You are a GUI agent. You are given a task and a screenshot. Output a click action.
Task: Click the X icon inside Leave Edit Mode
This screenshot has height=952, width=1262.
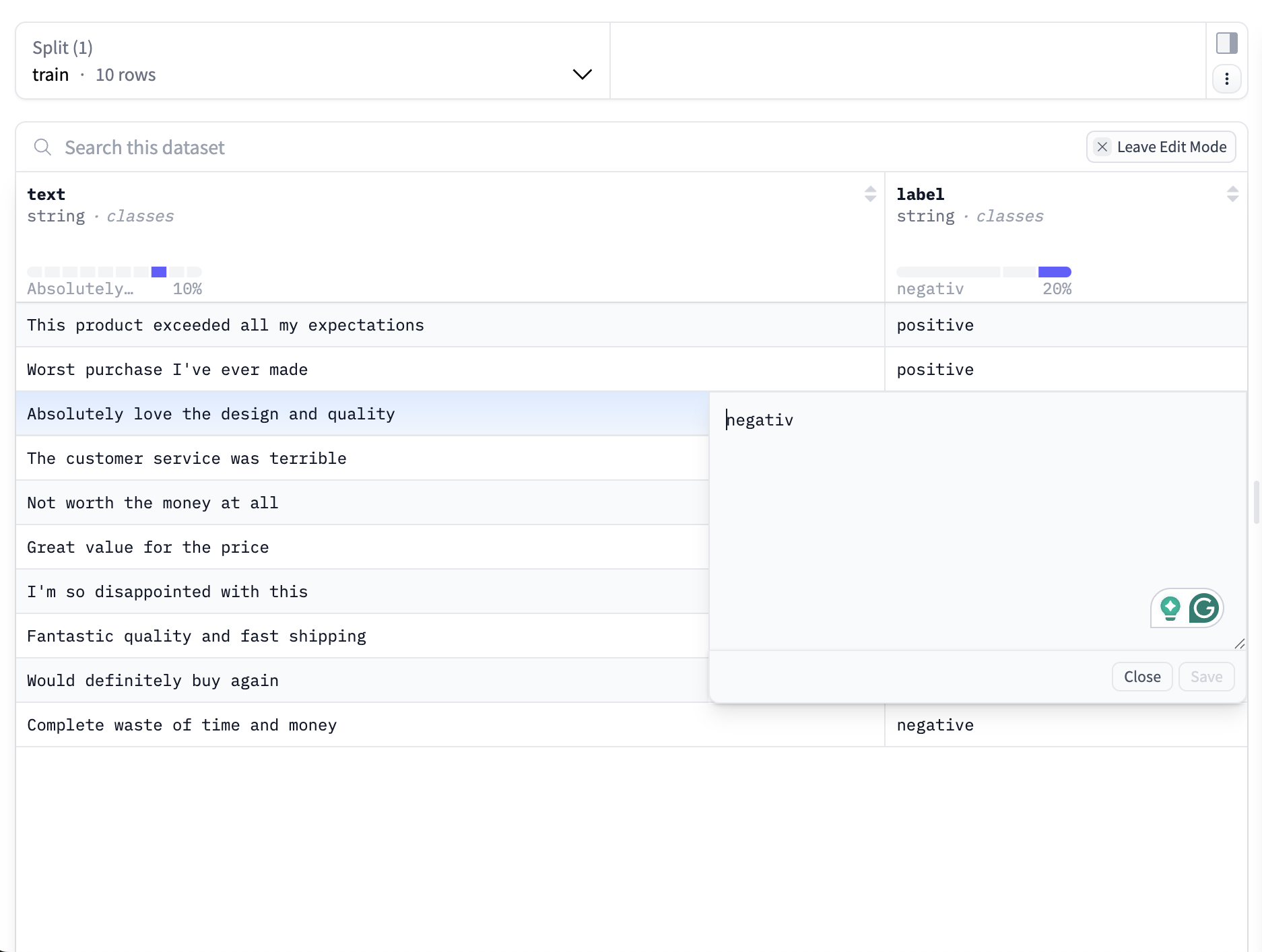1102,146
